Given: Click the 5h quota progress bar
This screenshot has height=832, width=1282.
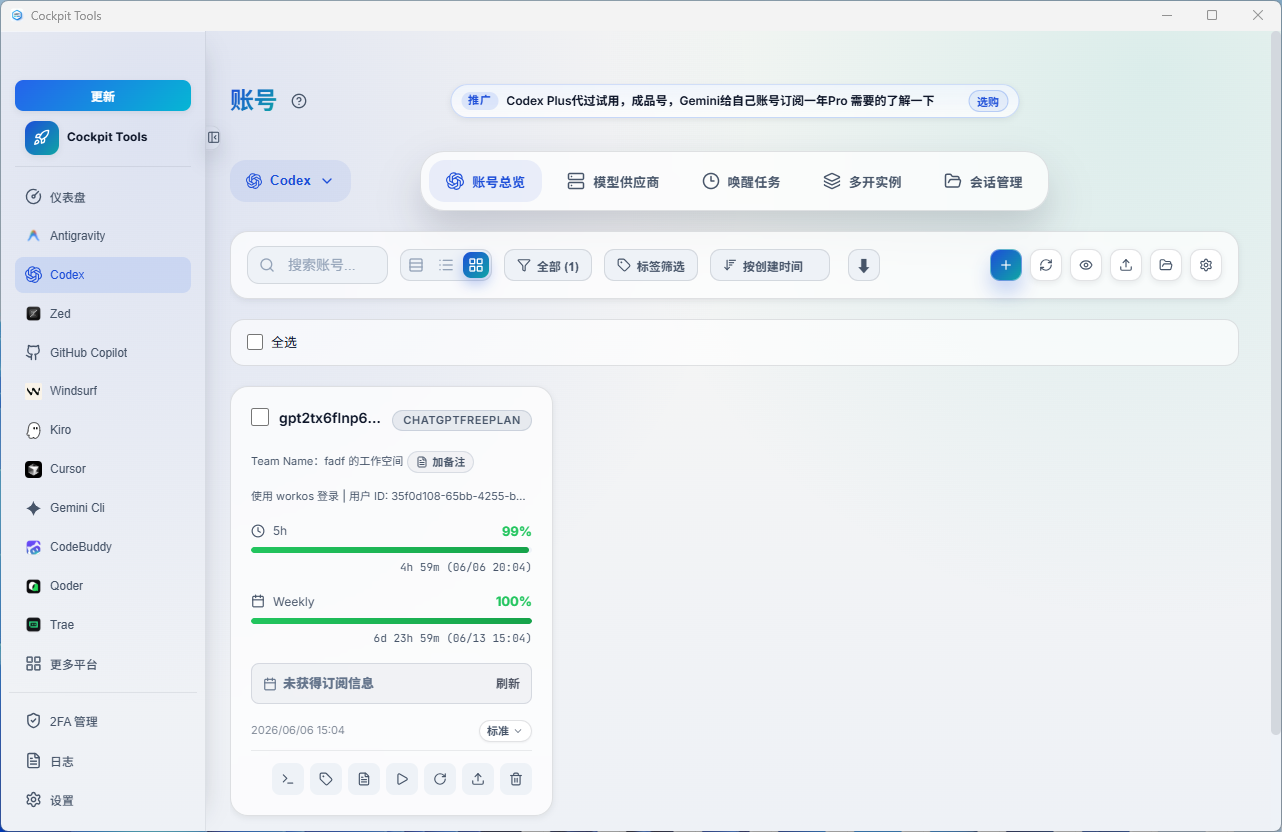Looking at the screenshot, I should [390, 549].
